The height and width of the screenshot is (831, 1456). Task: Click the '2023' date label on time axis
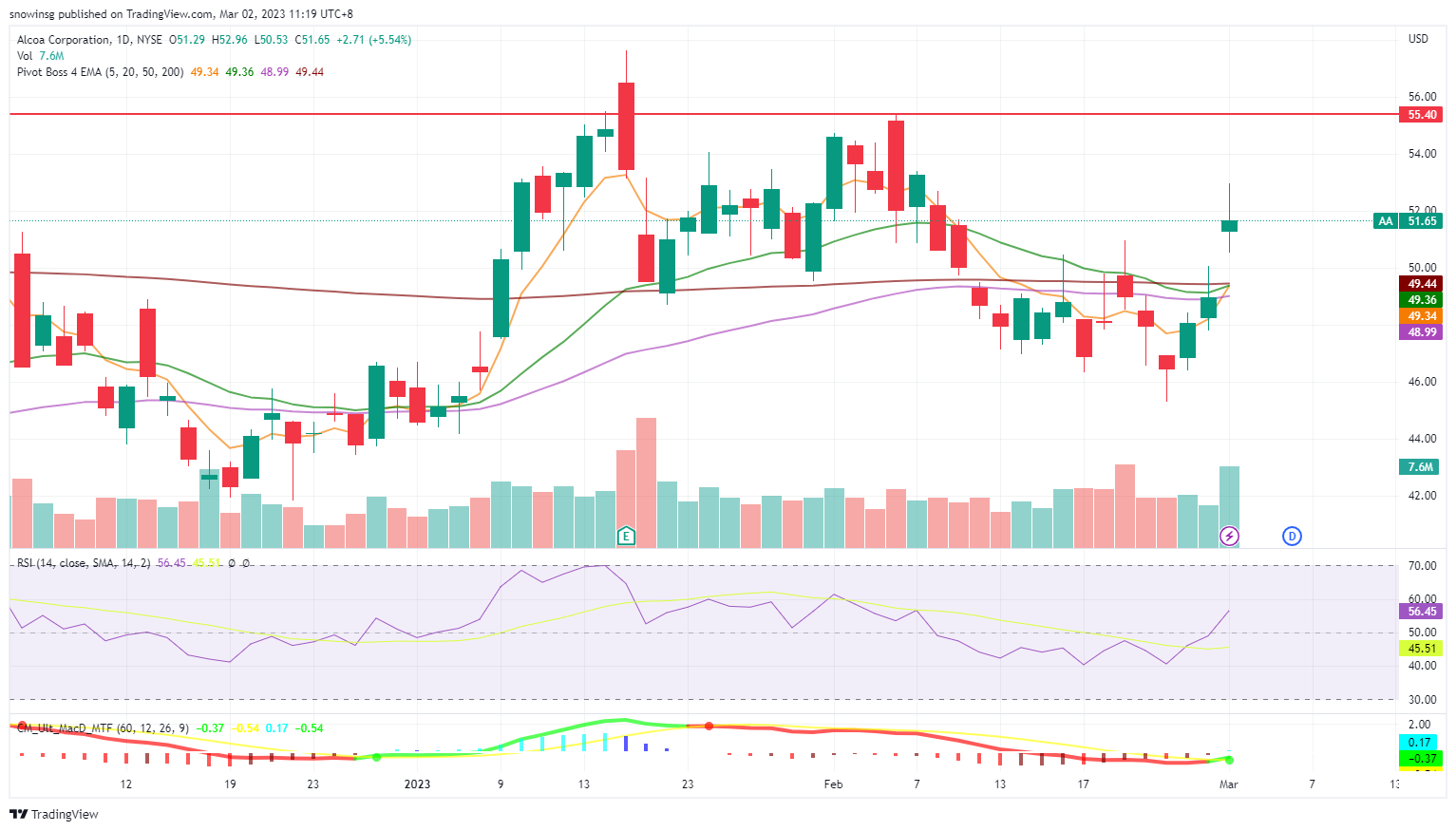[x=417, y=784]
